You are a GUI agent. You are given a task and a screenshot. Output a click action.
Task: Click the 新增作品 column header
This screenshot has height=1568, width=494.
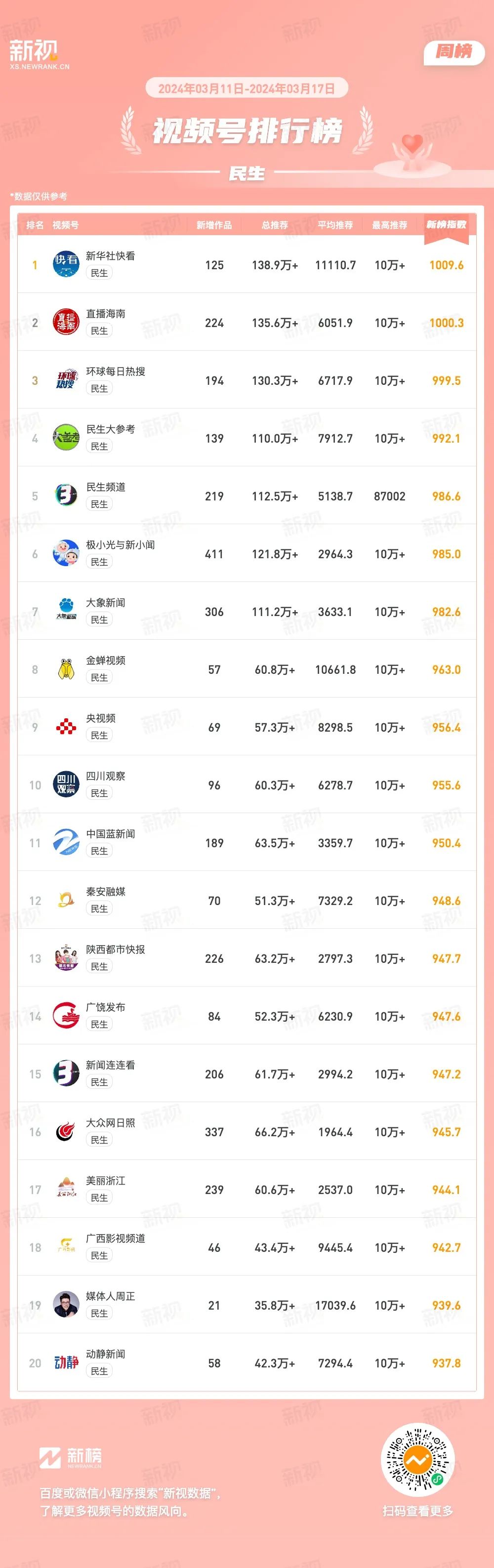click(x=214, y=225)
